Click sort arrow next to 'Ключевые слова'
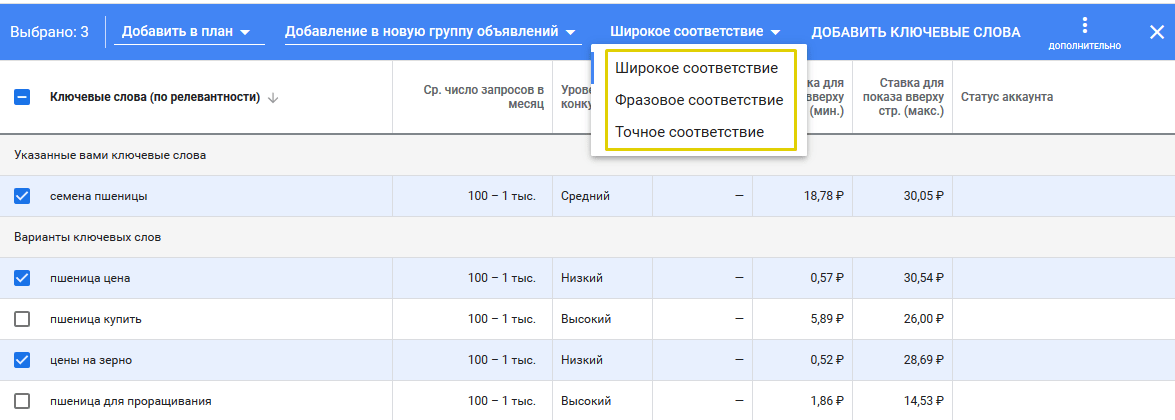The width and height of the screenshot is (1175, 420). [x=273, y=98]
